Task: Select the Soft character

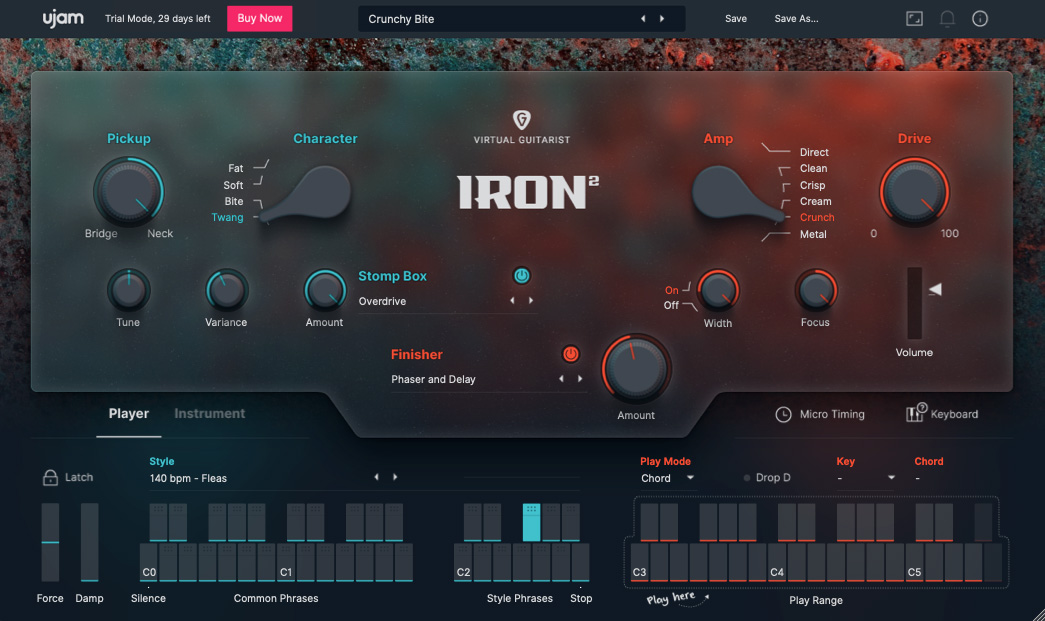Action: click(233, 185)
